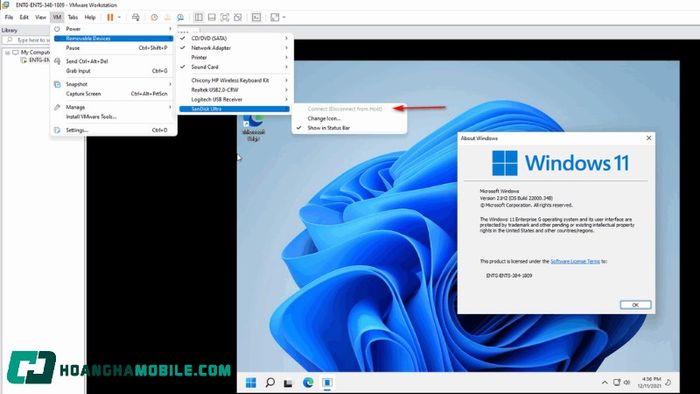Image resolution: width=700 pixels, height=394 pixels.
Task: Click the guest taskbar Task View icon
Action: [x=288, y=383]
